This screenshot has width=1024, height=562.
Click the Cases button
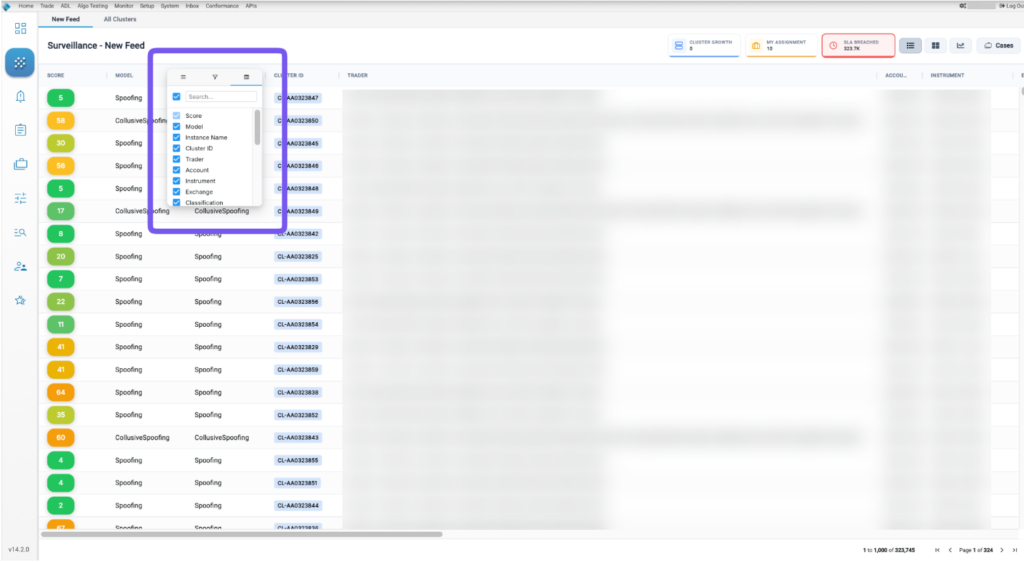(x=999, y=46)
